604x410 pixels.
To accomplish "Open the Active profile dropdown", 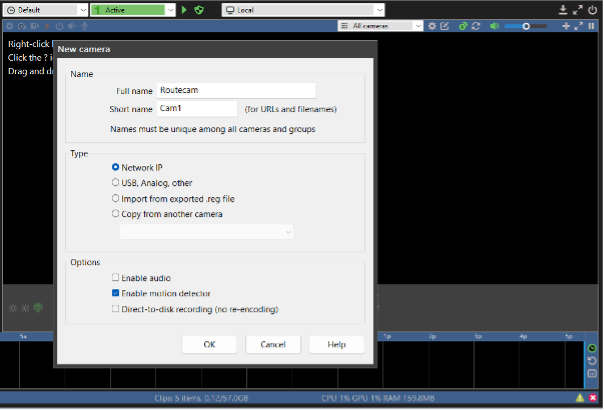I will (x=133, y=10).
